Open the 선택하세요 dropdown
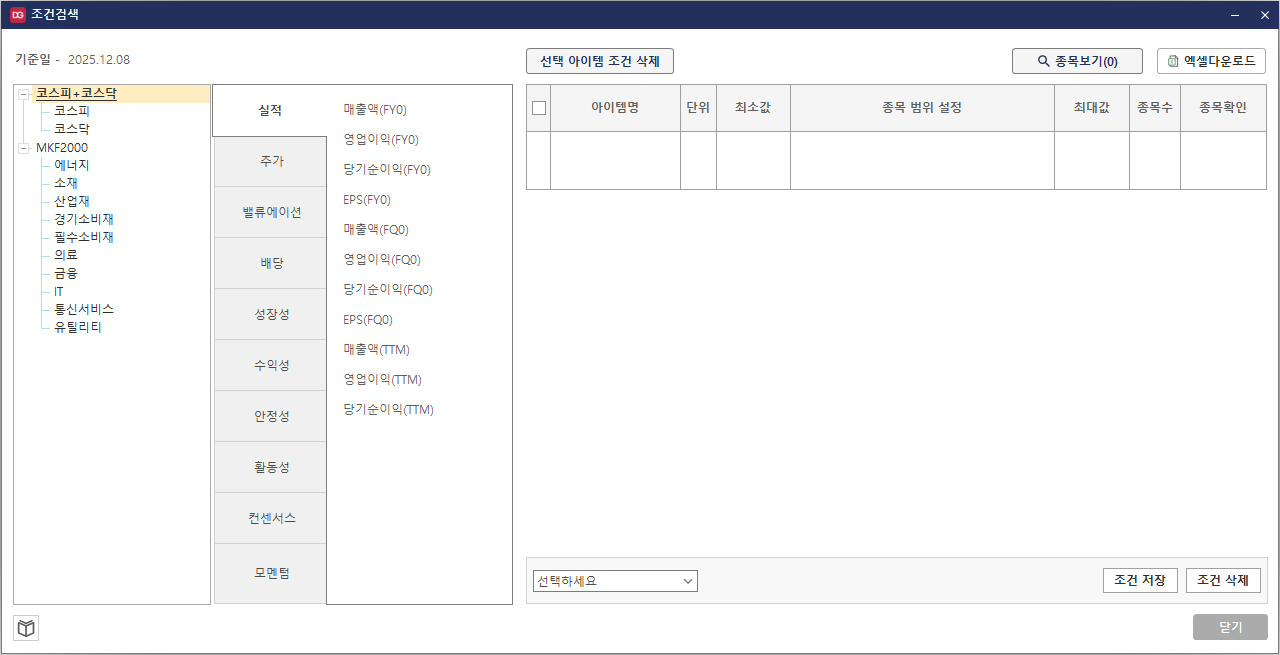 tap(615, 581)
